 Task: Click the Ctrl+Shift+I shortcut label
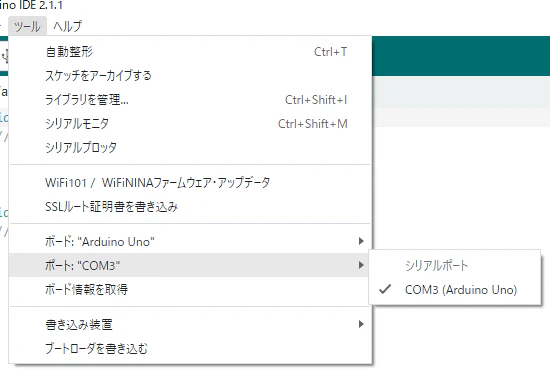pyautogui.click(x=316, y=100)
